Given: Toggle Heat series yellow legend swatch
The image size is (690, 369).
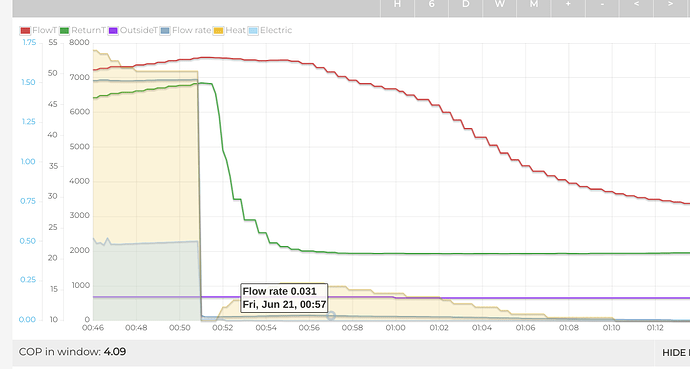Looking at the screenshot, I should [219, 30].
